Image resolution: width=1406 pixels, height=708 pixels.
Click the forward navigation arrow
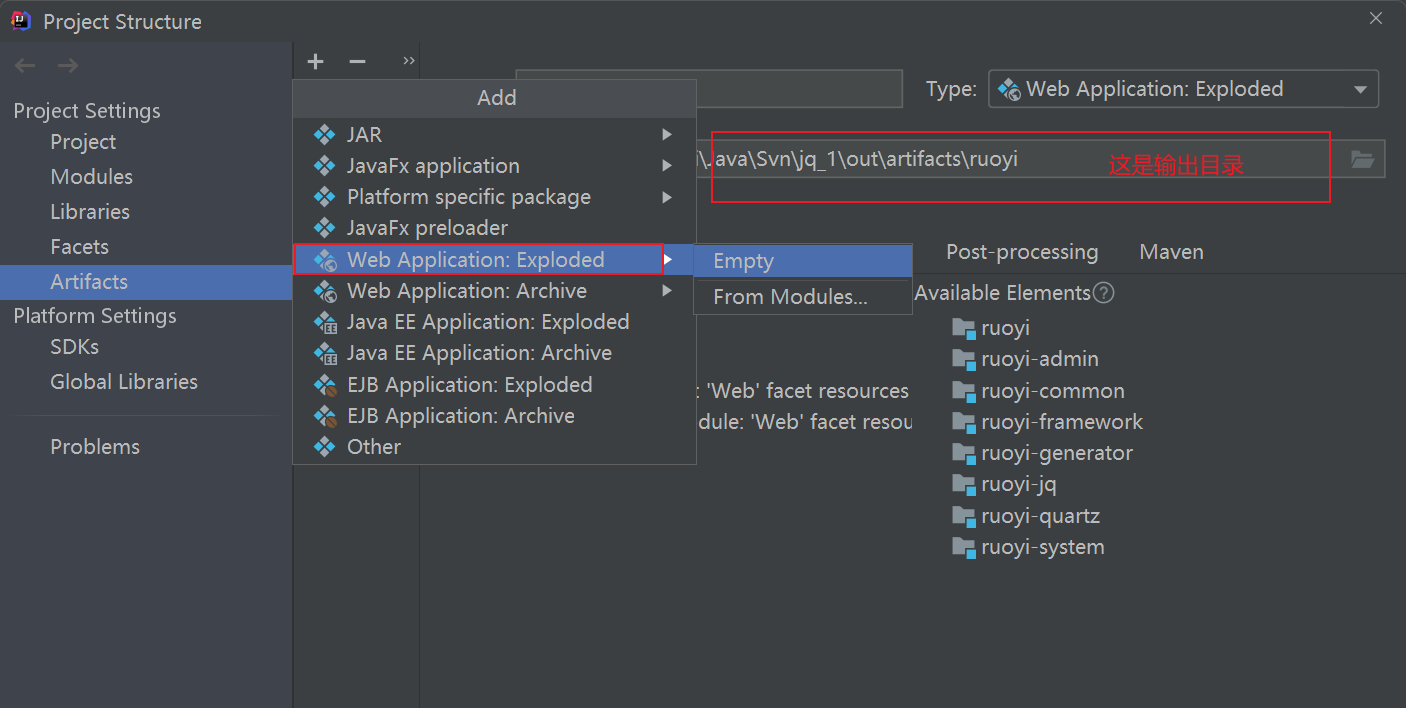(68, 66)
